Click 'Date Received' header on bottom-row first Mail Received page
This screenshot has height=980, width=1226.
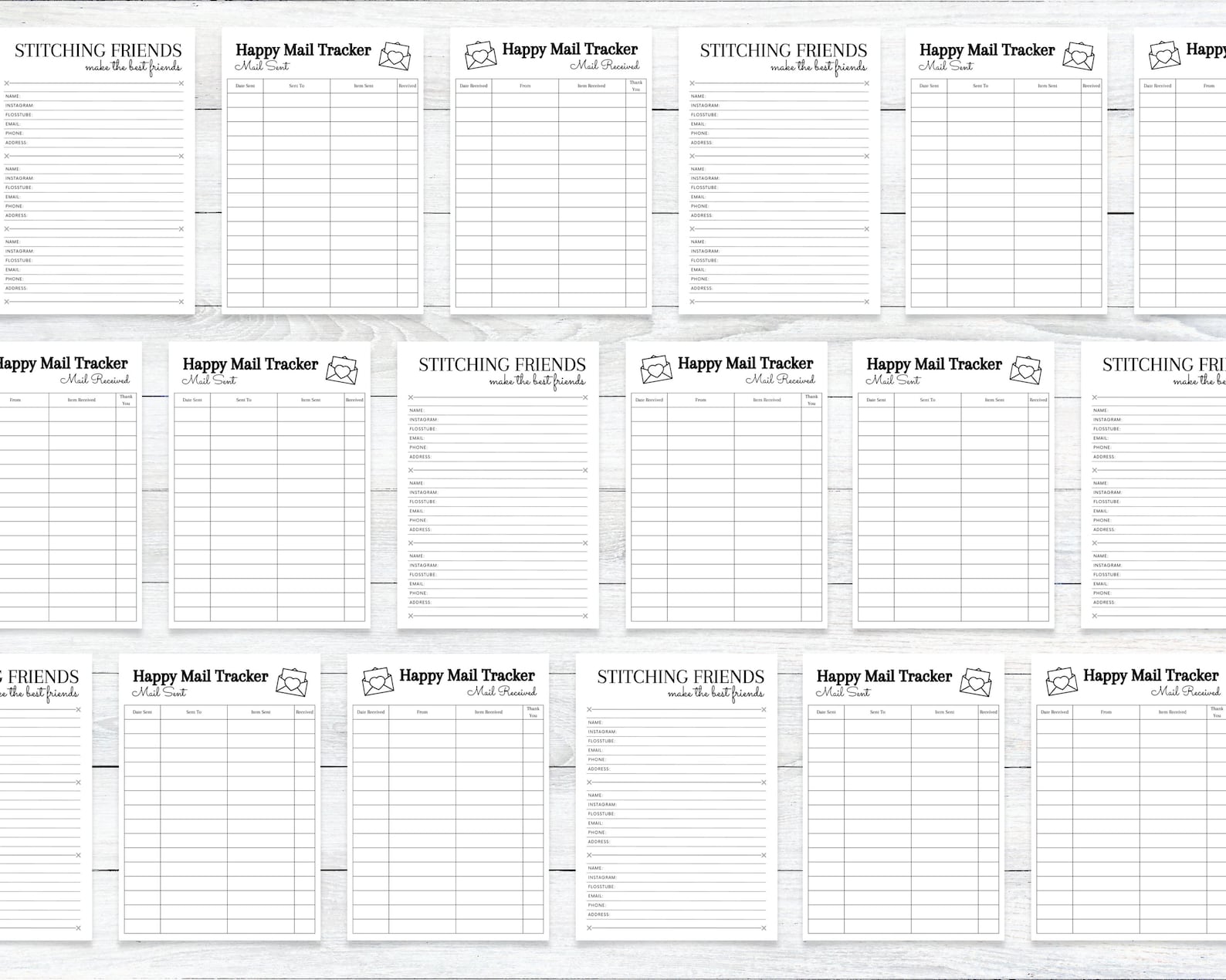click(x=371, y=712)
